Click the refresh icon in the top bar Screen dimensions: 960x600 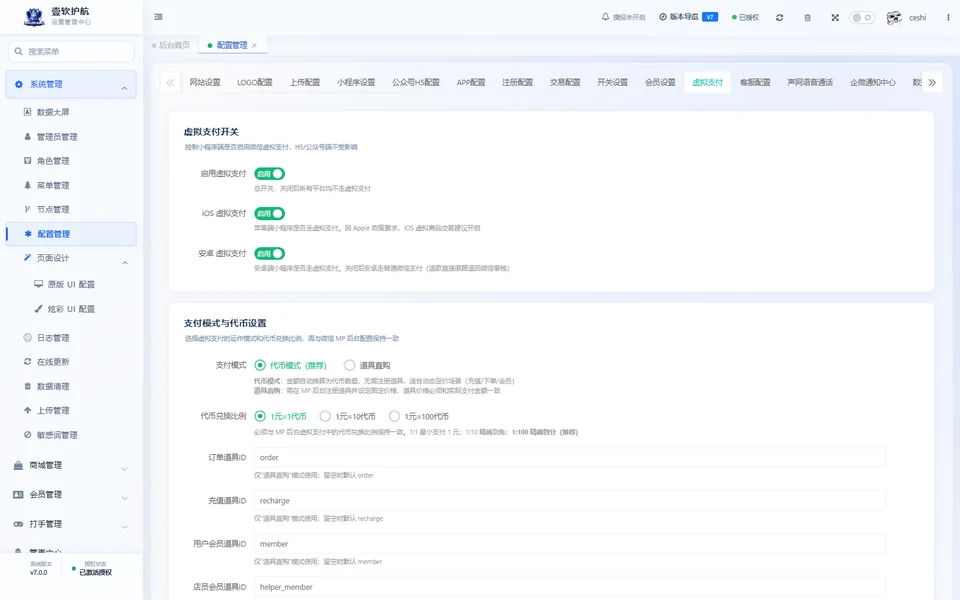click(x=779, y=18)
